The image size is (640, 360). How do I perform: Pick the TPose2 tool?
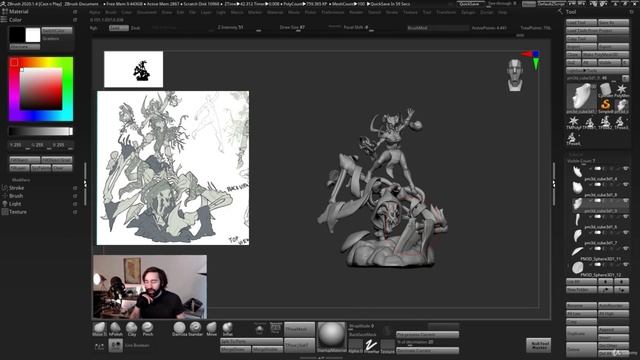click(605, 122)
